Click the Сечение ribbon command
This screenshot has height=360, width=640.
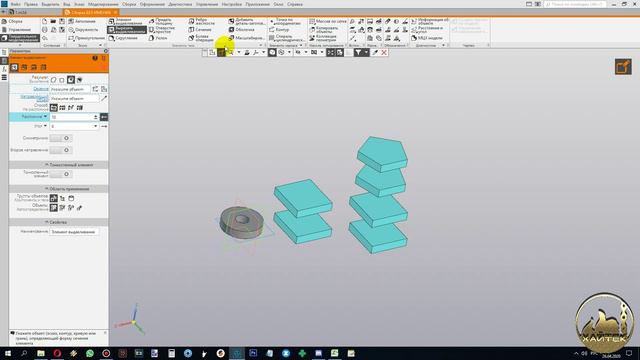point(200,30)
